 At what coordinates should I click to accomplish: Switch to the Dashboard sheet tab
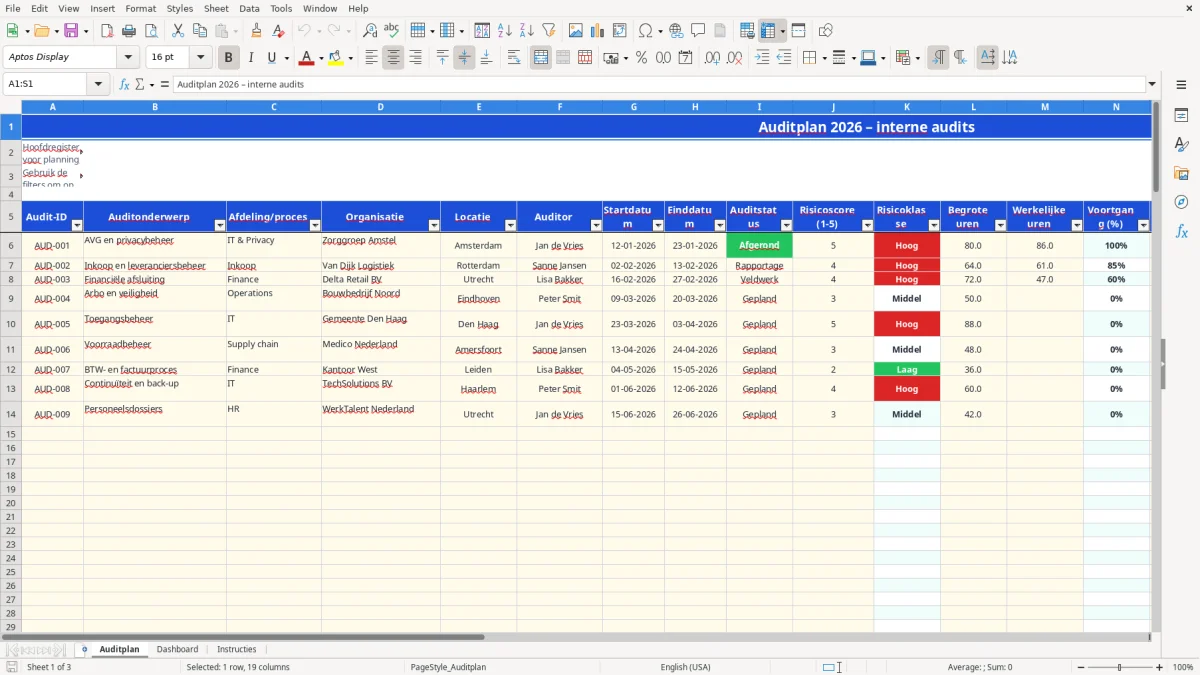[177, 649]
